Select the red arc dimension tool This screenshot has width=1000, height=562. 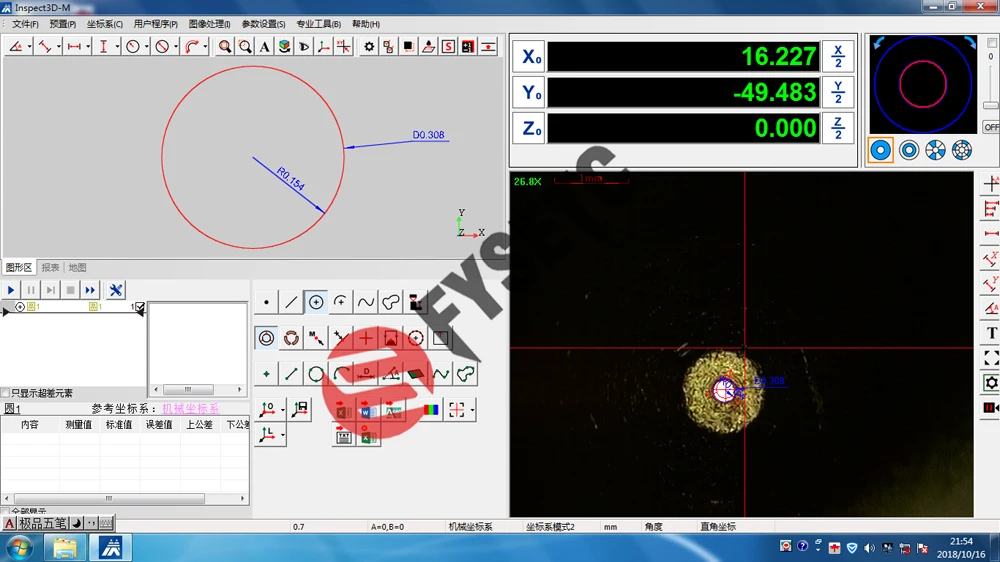click(x=191, y=47)
